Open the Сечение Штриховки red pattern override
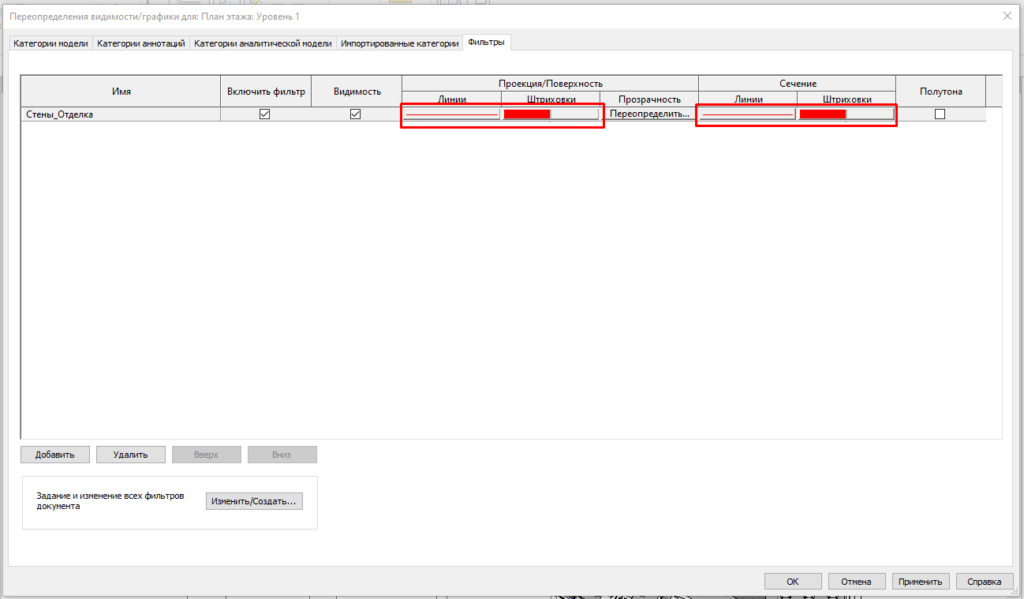 click(846, 115)
